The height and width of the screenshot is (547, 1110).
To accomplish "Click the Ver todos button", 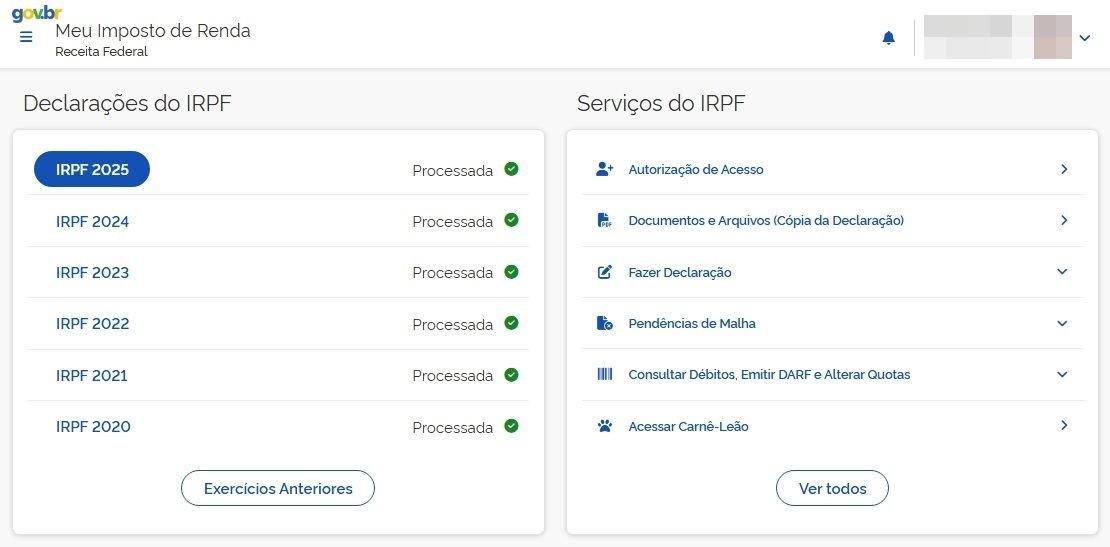I will tap(832, 489).
